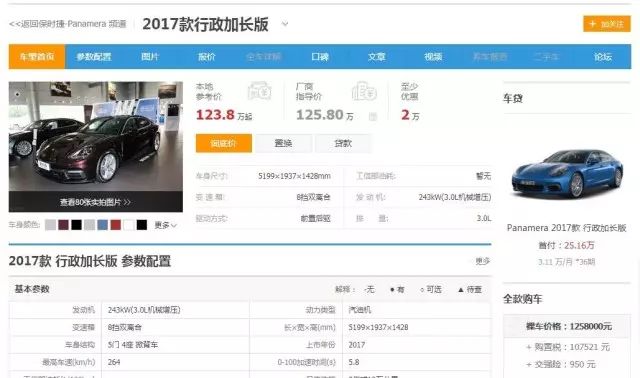Click the orange 询底价 button
Image resolution: width=640 pixels, height=378 pixels.
[224, 143]
